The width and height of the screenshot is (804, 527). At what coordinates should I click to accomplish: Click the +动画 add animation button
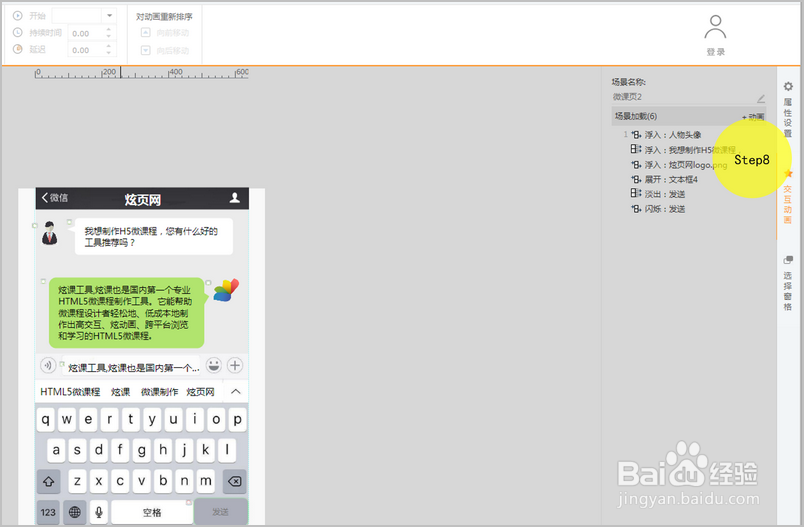[753, 117]
